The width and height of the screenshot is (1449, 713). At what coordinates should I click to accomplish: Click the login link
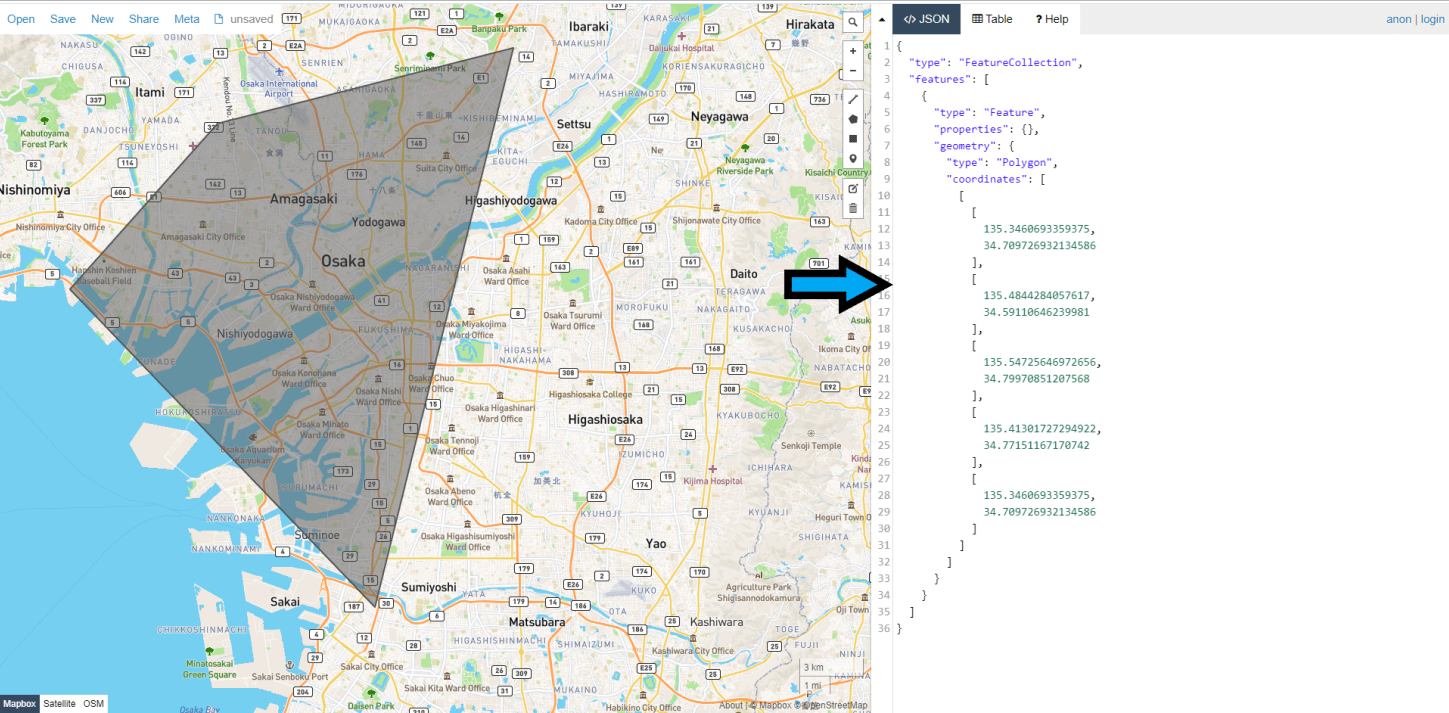(1431, 18)
